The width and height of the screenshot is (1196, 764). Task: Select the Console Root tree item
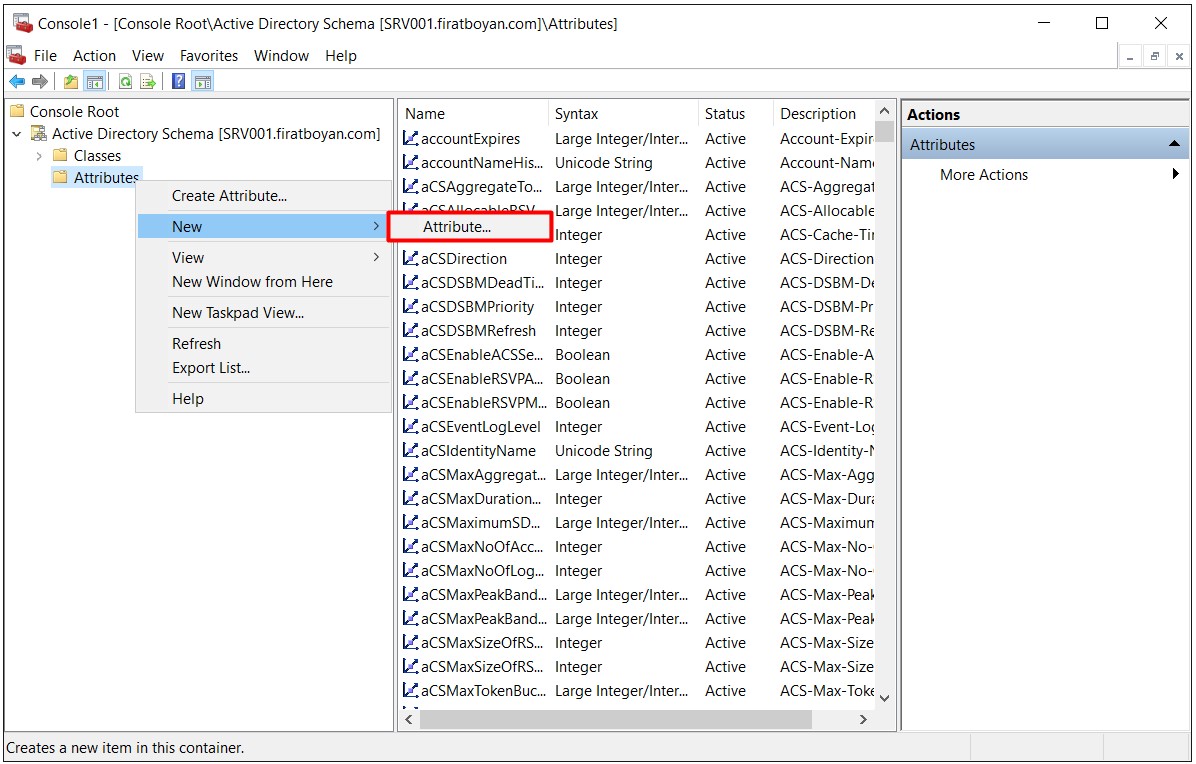point(74,111)
